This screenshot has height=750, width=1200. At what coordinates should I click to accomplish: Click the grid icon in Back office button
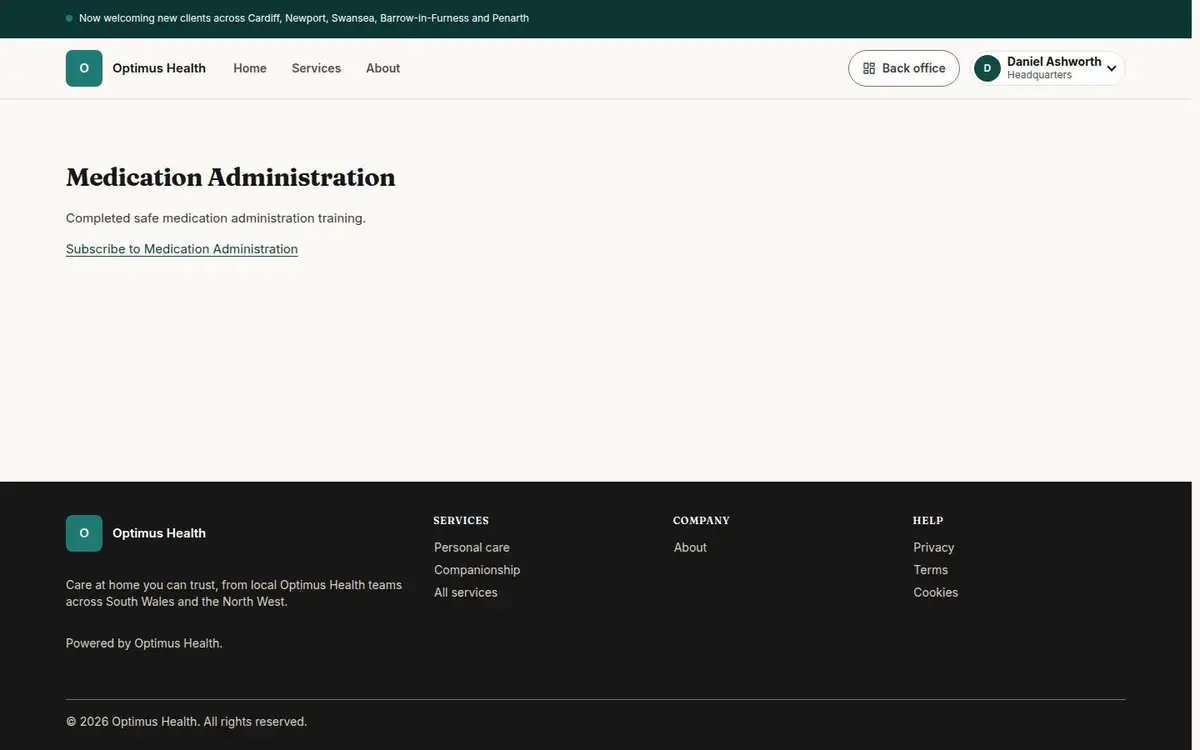pos(869,68)
